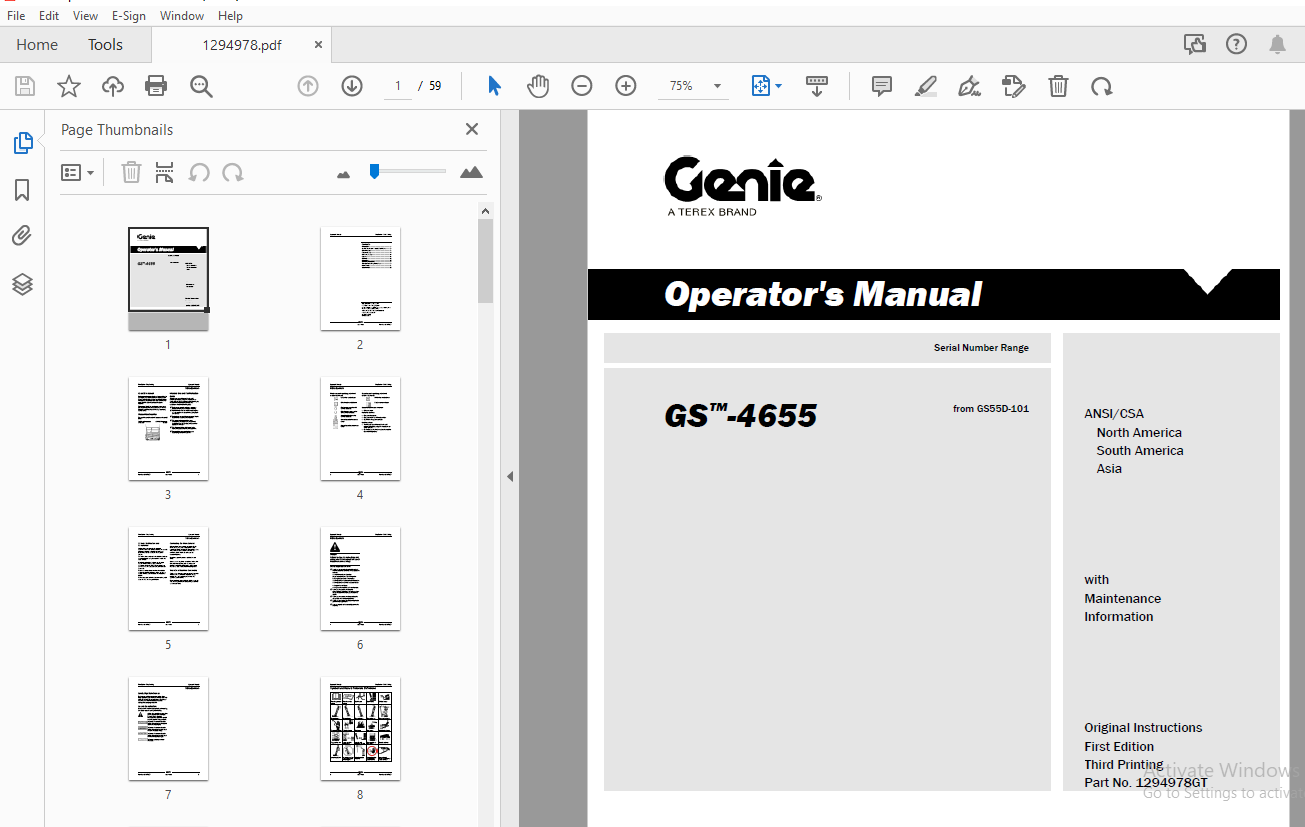1305x827 pixels.
Task: Open the thumbnail Options menu
Action: pos(78,173)
